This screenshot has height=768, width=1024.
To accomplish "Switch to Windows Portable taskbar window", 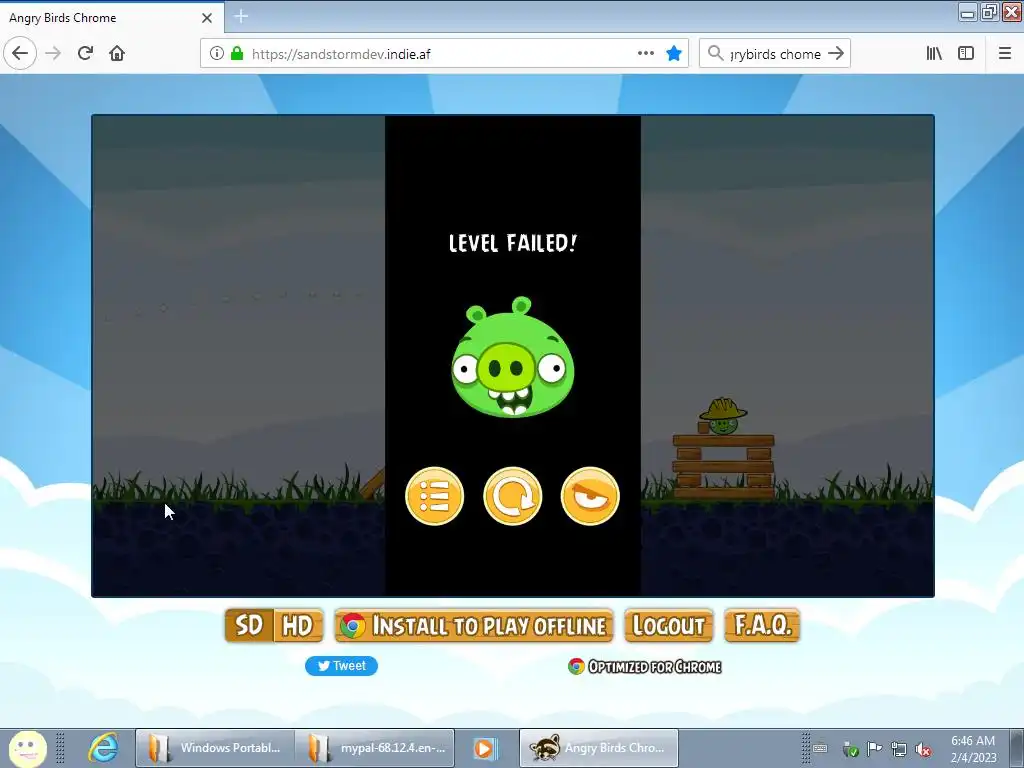I will coord(215,748).
